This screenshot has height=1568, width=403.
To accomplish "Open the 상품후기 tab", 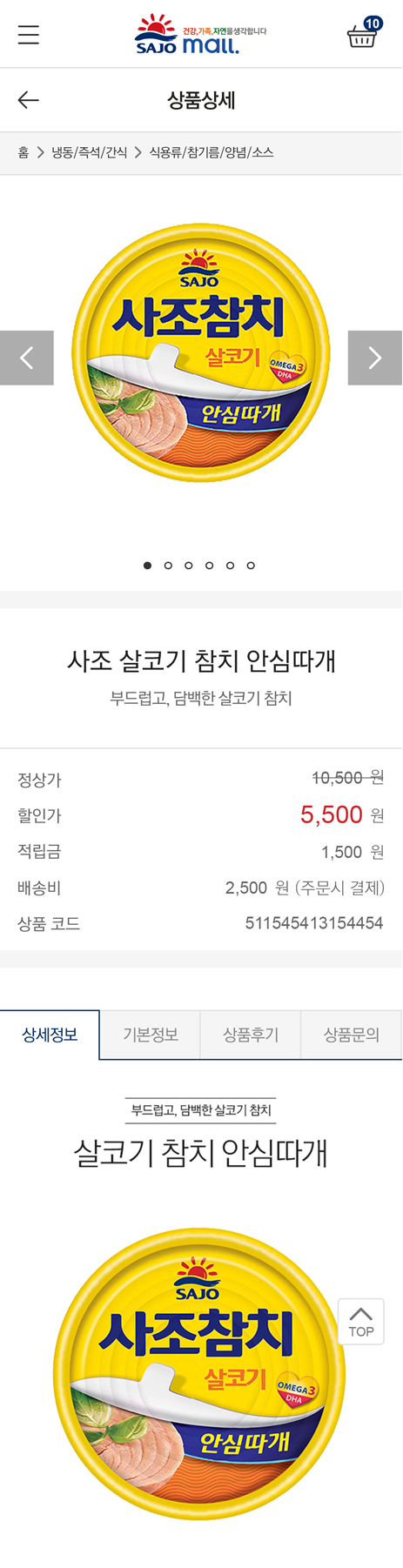I will tap(251, 1035).
